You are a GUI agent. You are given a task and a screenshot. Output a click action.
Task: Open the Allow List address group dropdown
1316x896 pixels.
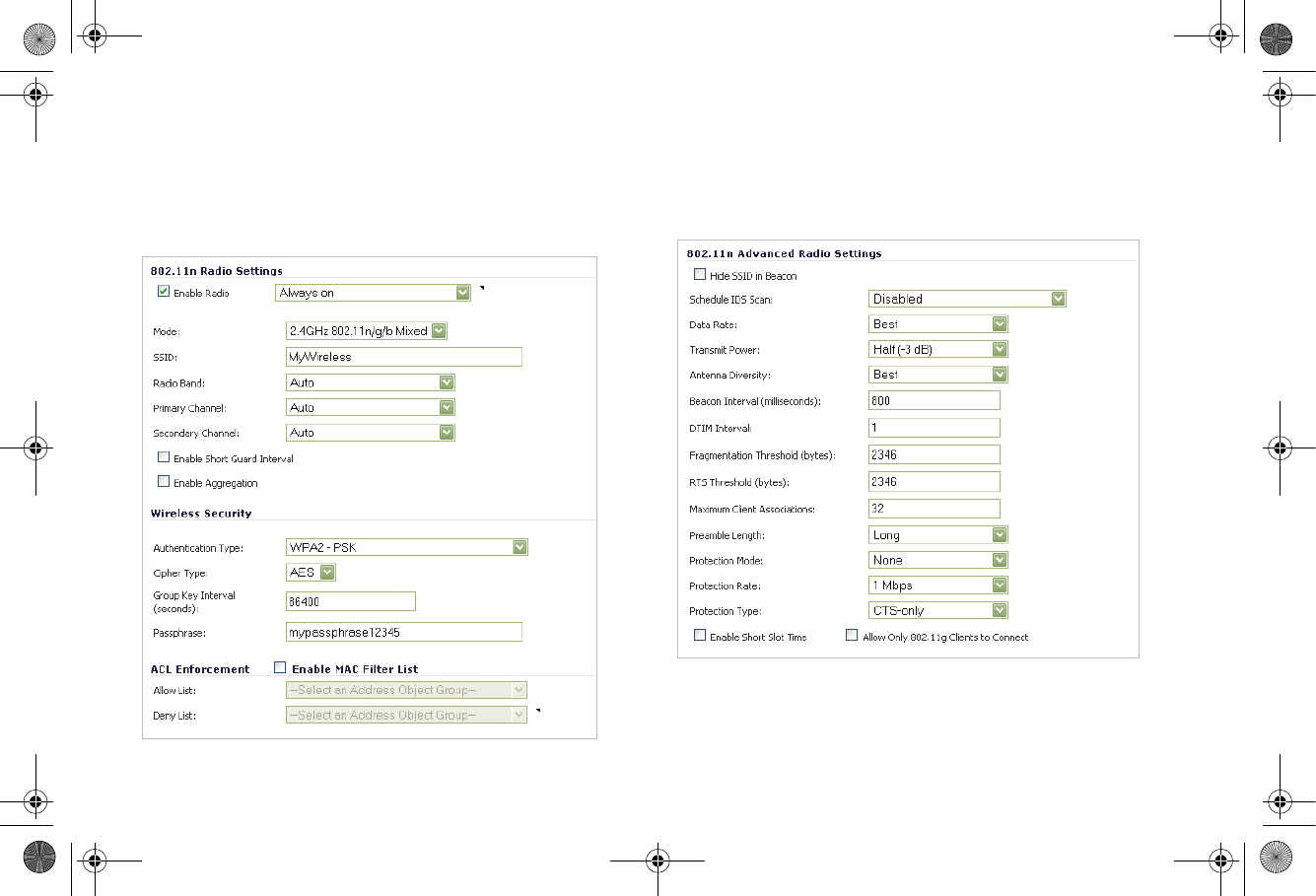pos(406,690)
